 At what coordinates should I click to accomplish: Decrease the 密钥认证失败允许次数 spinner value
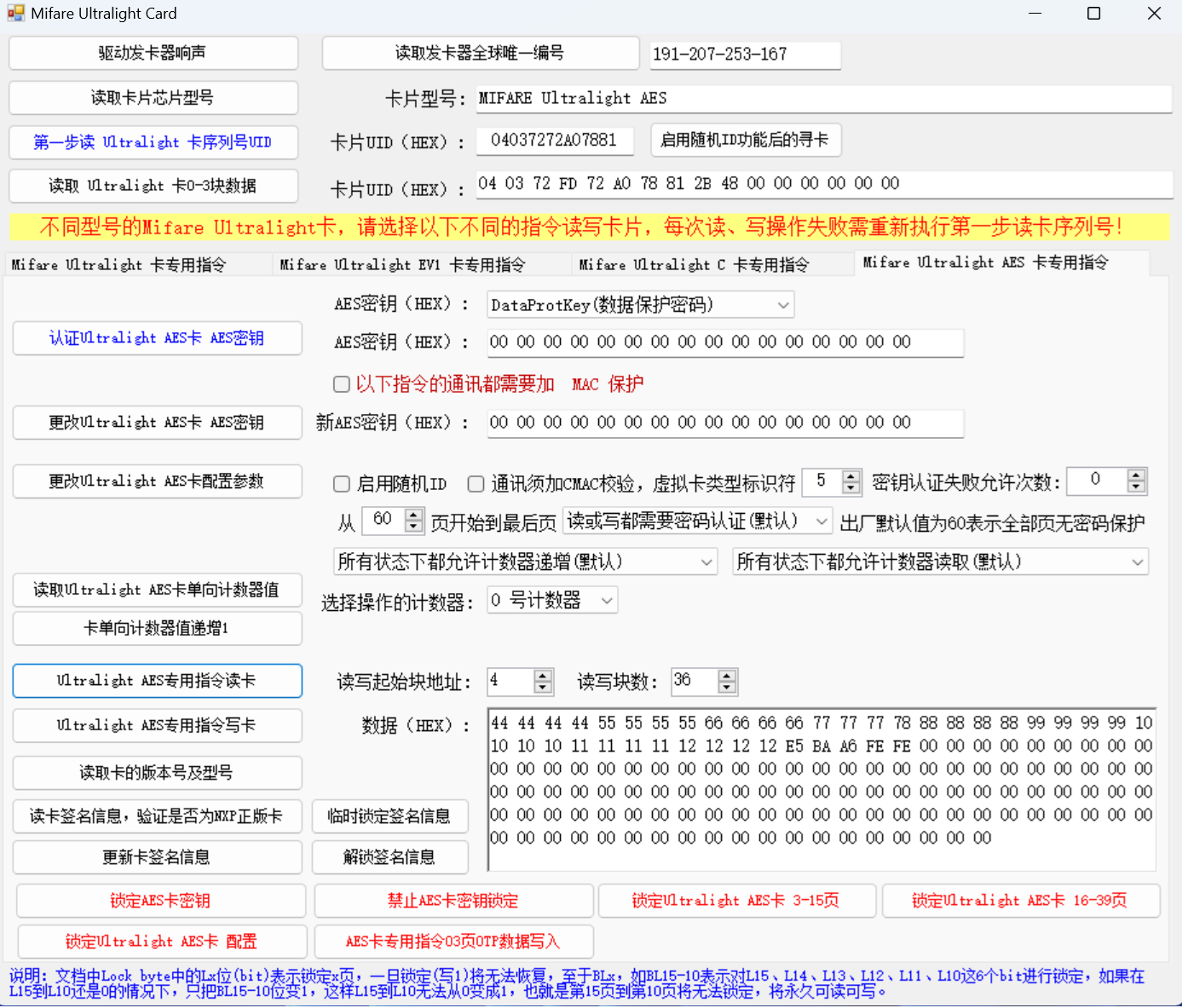point(1135,487)
